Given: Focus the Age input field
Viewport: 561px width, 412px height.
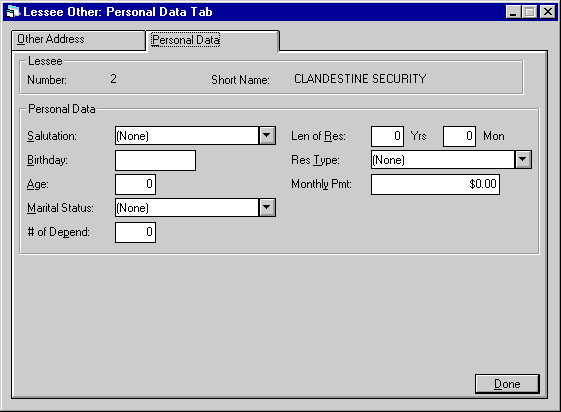Looking at the screenshot, I should tap(135, 184).
